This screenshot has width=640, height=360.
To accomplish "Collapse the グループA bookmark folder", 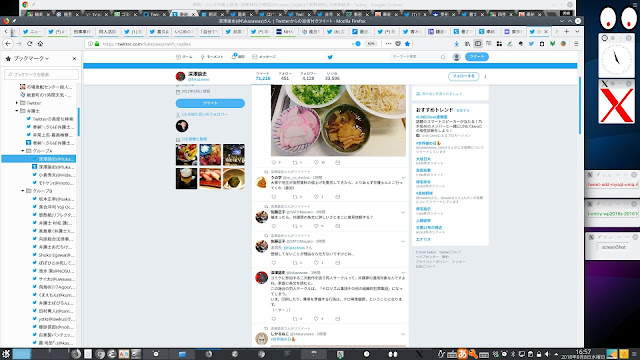I will [22, 151].
